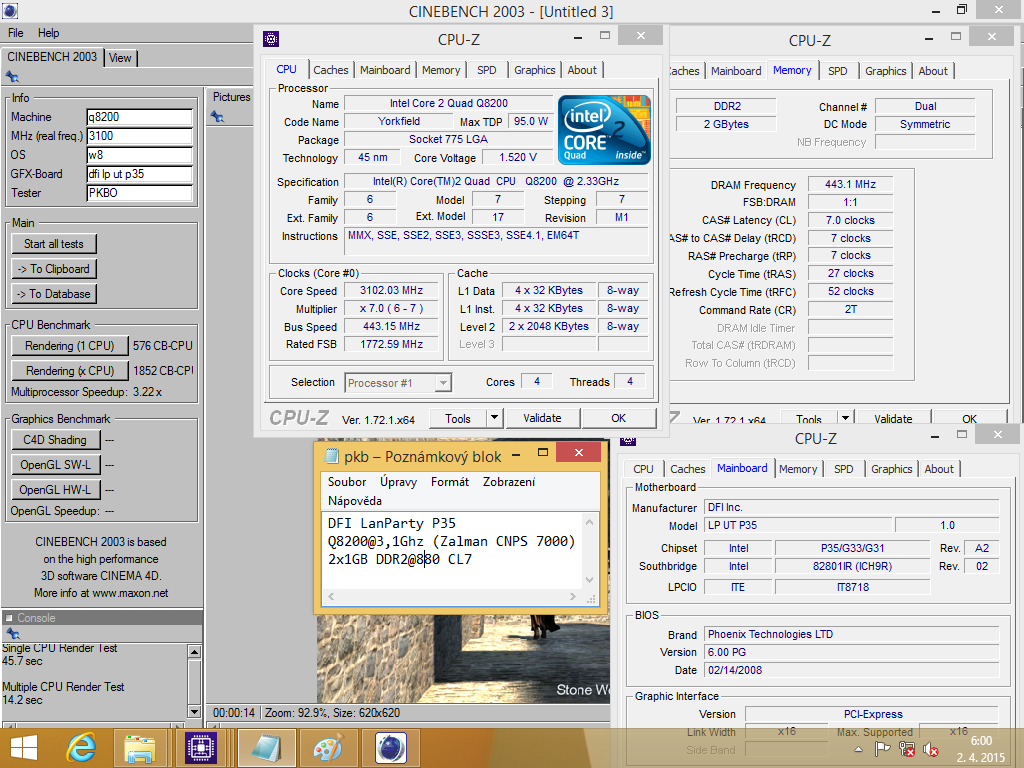Open the Tools dropdown arrow in CPU-Z CPU window

coord(494,418)
